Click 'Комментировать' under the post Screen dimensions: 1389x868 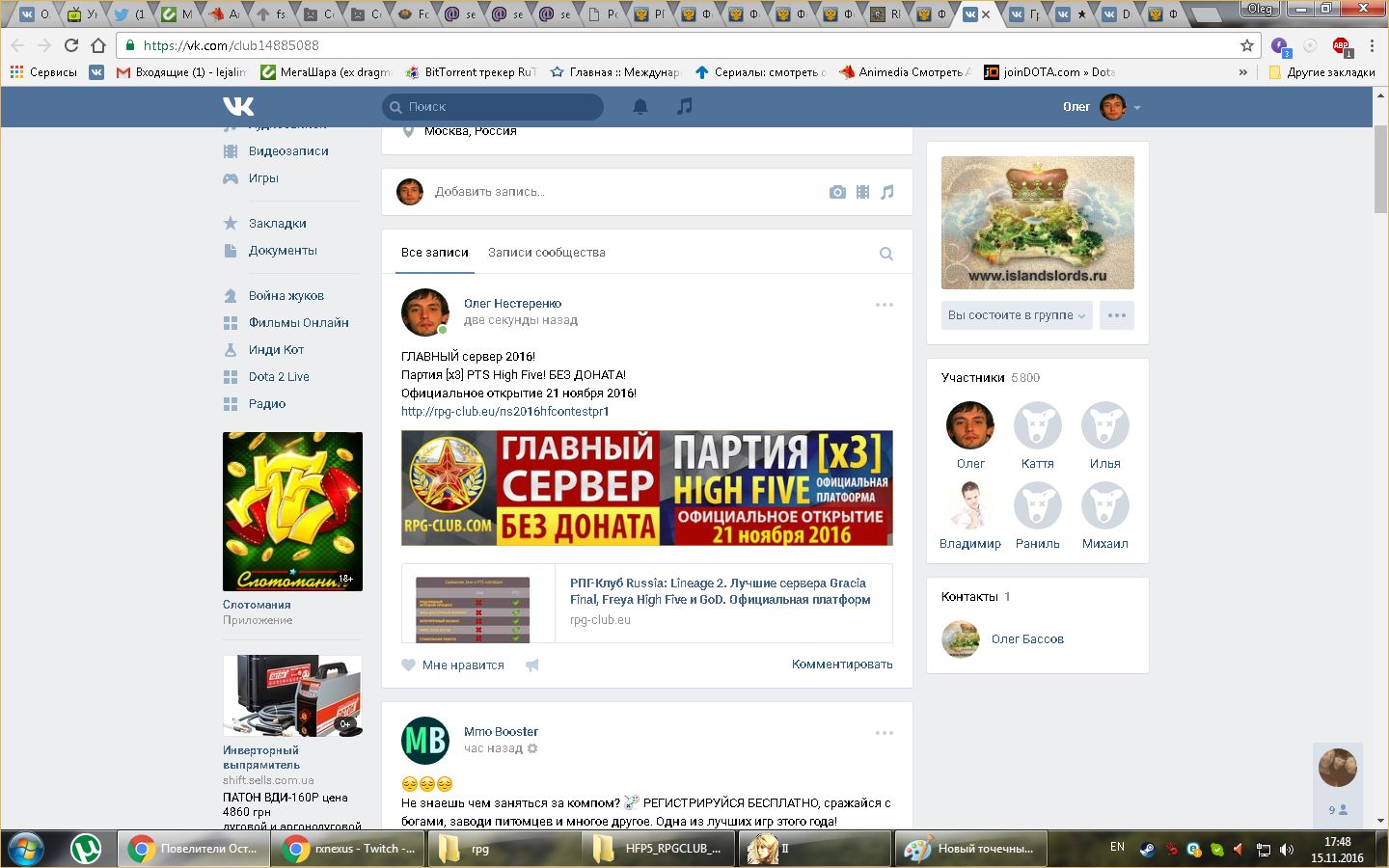pos(842,665)
